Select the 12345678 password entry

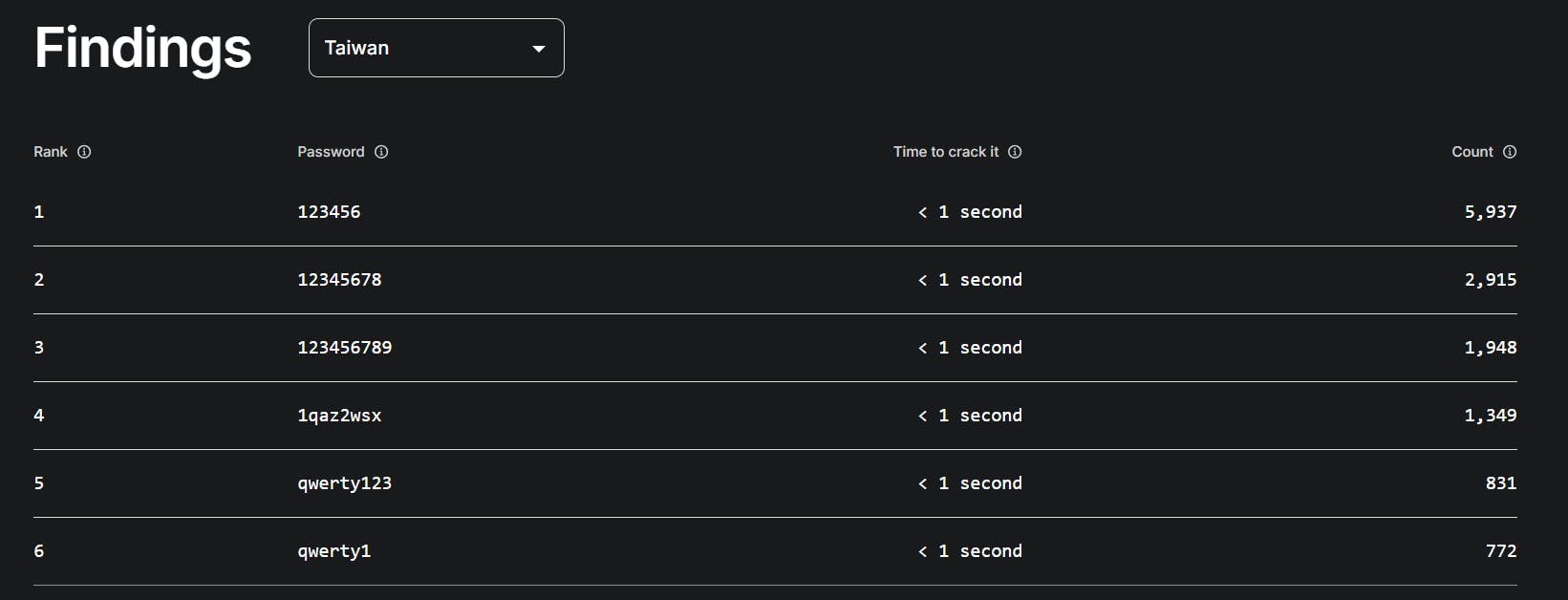339,280
